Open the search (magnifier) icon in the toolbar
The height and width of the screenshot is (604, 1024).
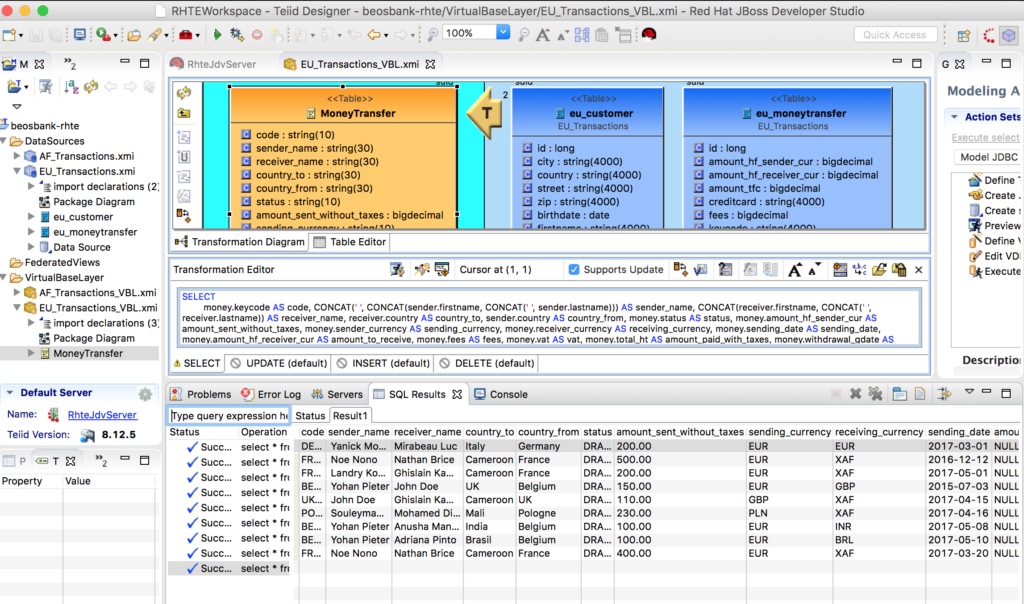[x=433, y=33]
